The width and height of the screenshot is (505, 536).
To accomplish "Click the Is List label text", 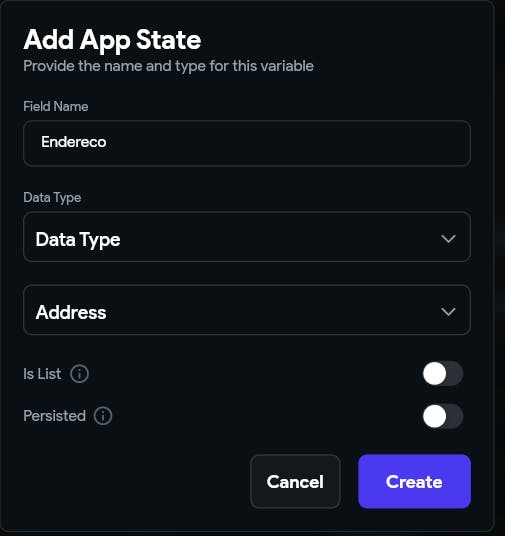I will pyautogui.click(x=42, y=374).
